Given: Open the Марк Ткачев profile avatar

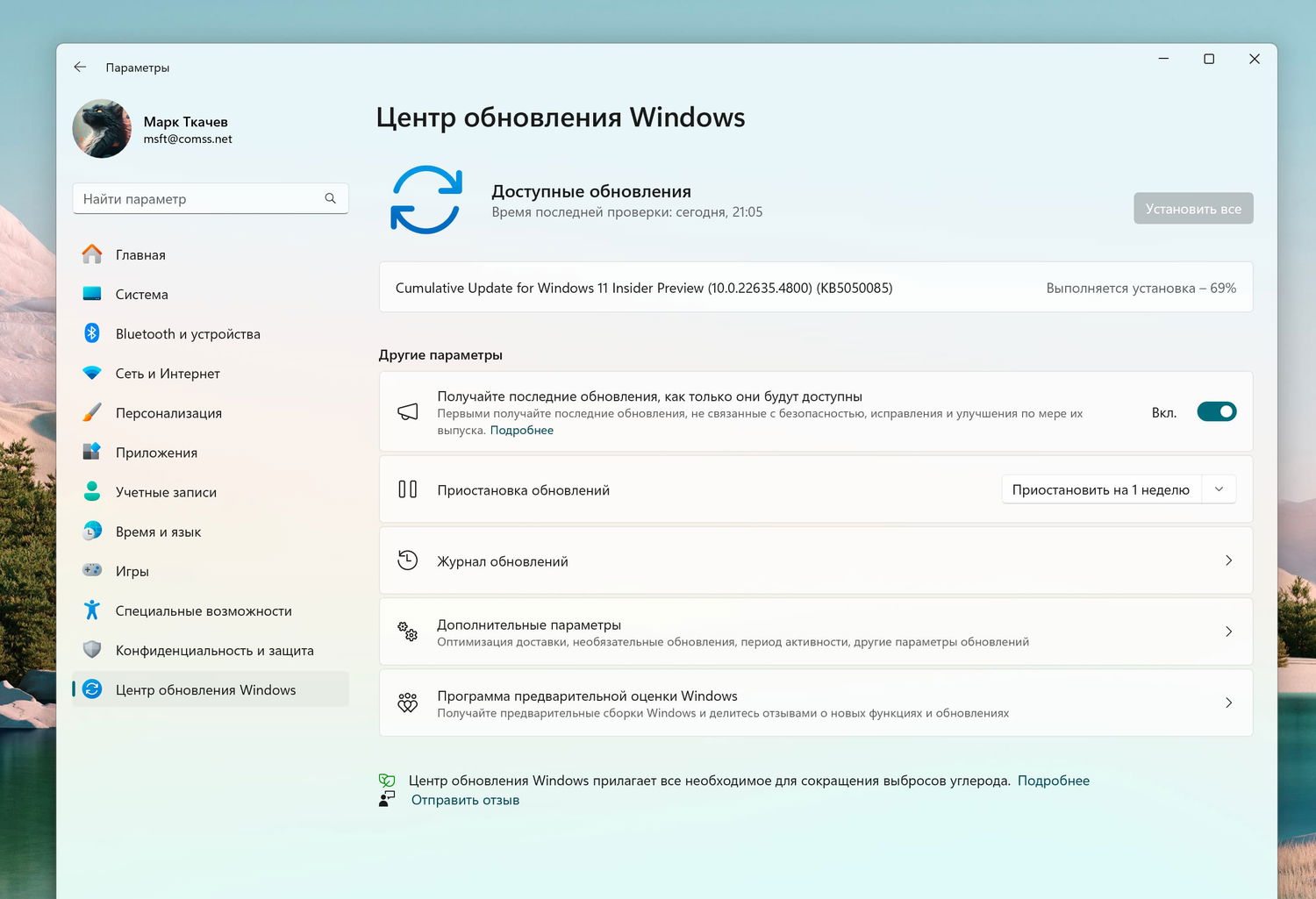Looking at the screenshot, I should pyautogui.click(x=102, y=129).
